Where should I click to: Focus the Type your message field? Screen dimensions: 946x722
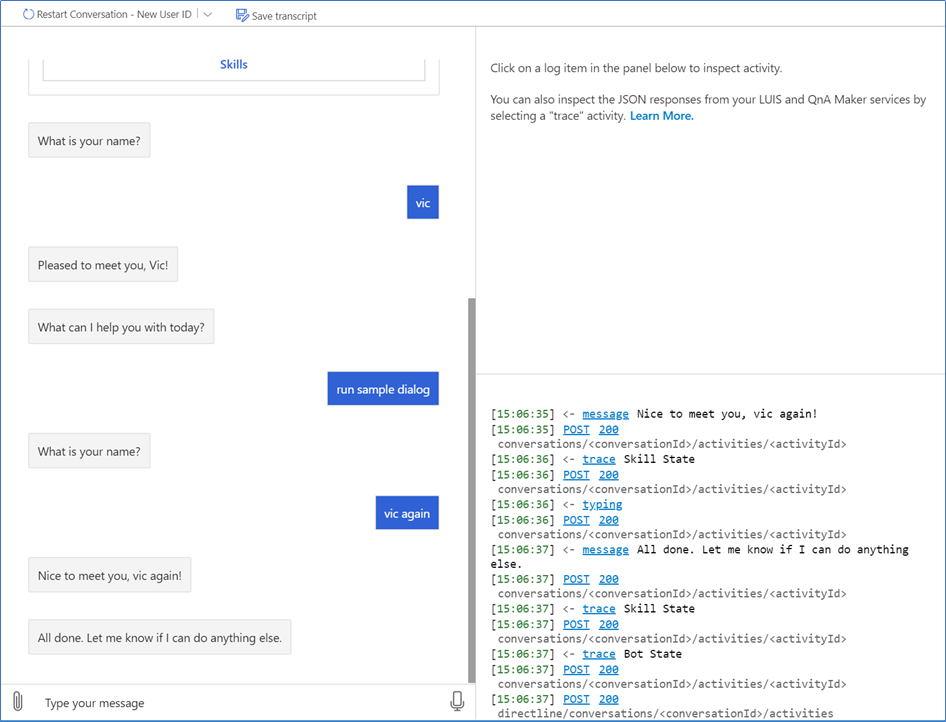coord(241,703)
